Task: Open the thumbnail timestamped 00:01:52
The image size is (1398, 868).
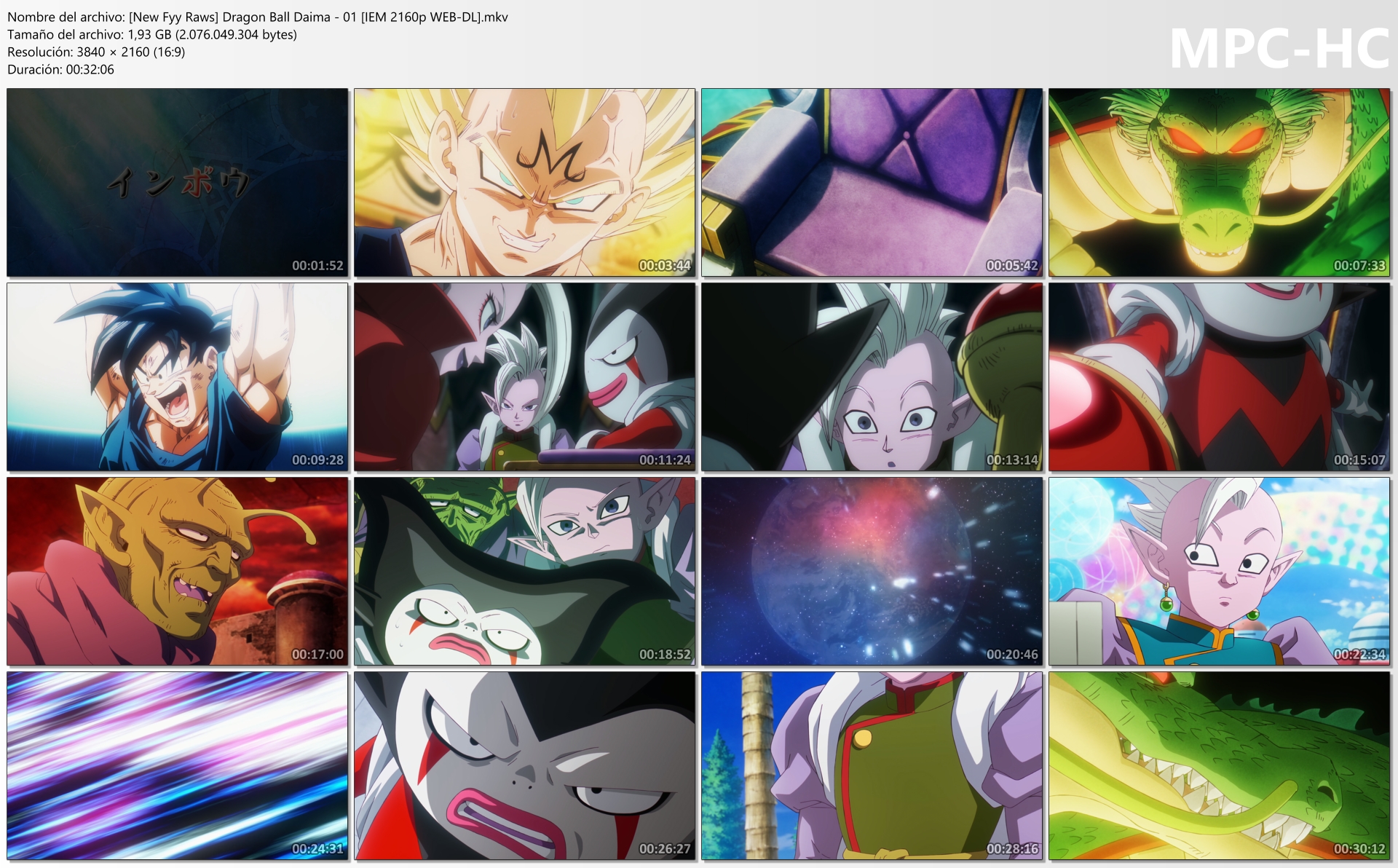Action: coord(178,183)
